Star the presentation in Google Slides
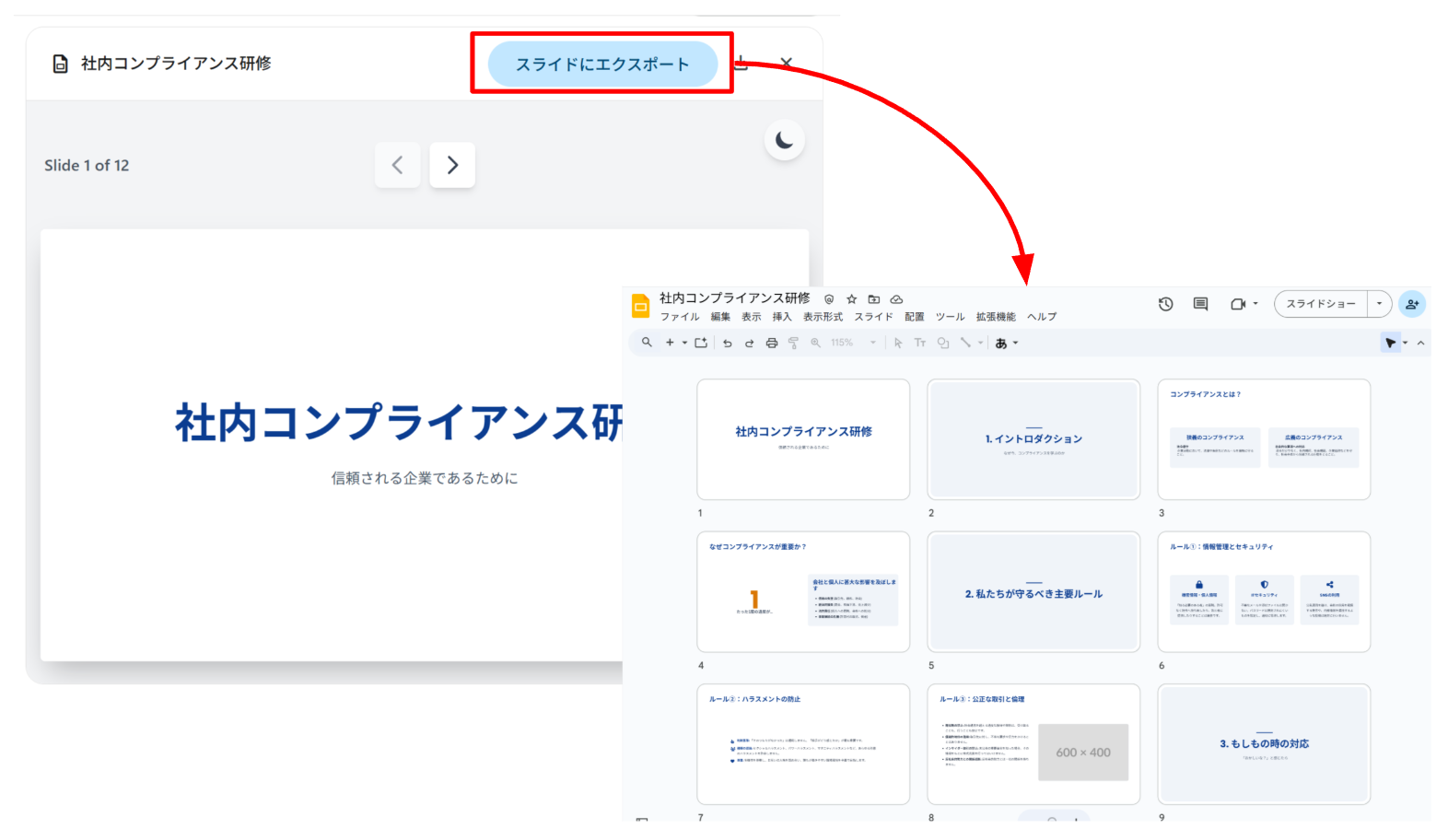The width and height of the screenshot is (1448, 840). 851,299
